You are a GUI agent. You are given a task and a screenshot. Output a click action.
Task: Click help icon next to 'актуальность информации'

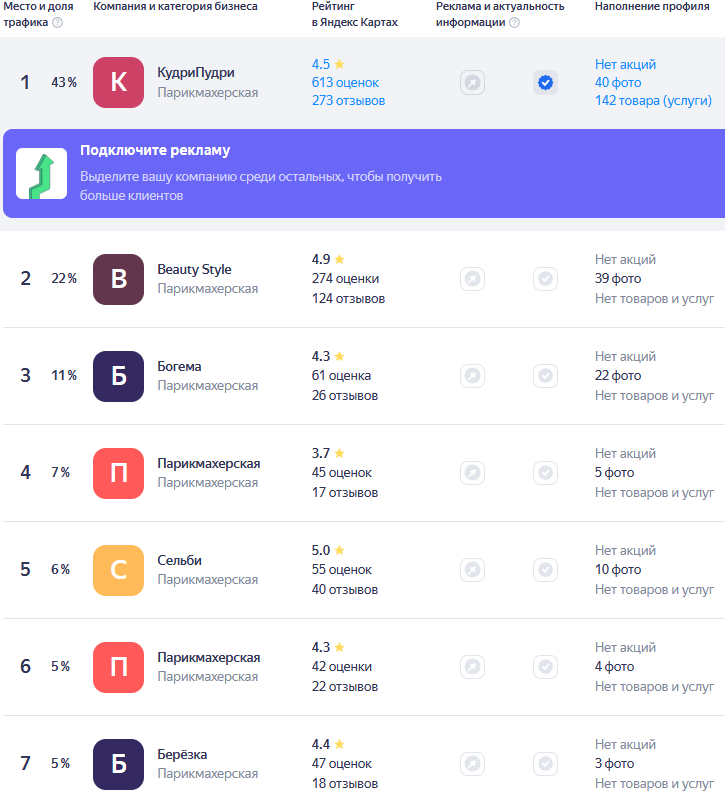514,22
